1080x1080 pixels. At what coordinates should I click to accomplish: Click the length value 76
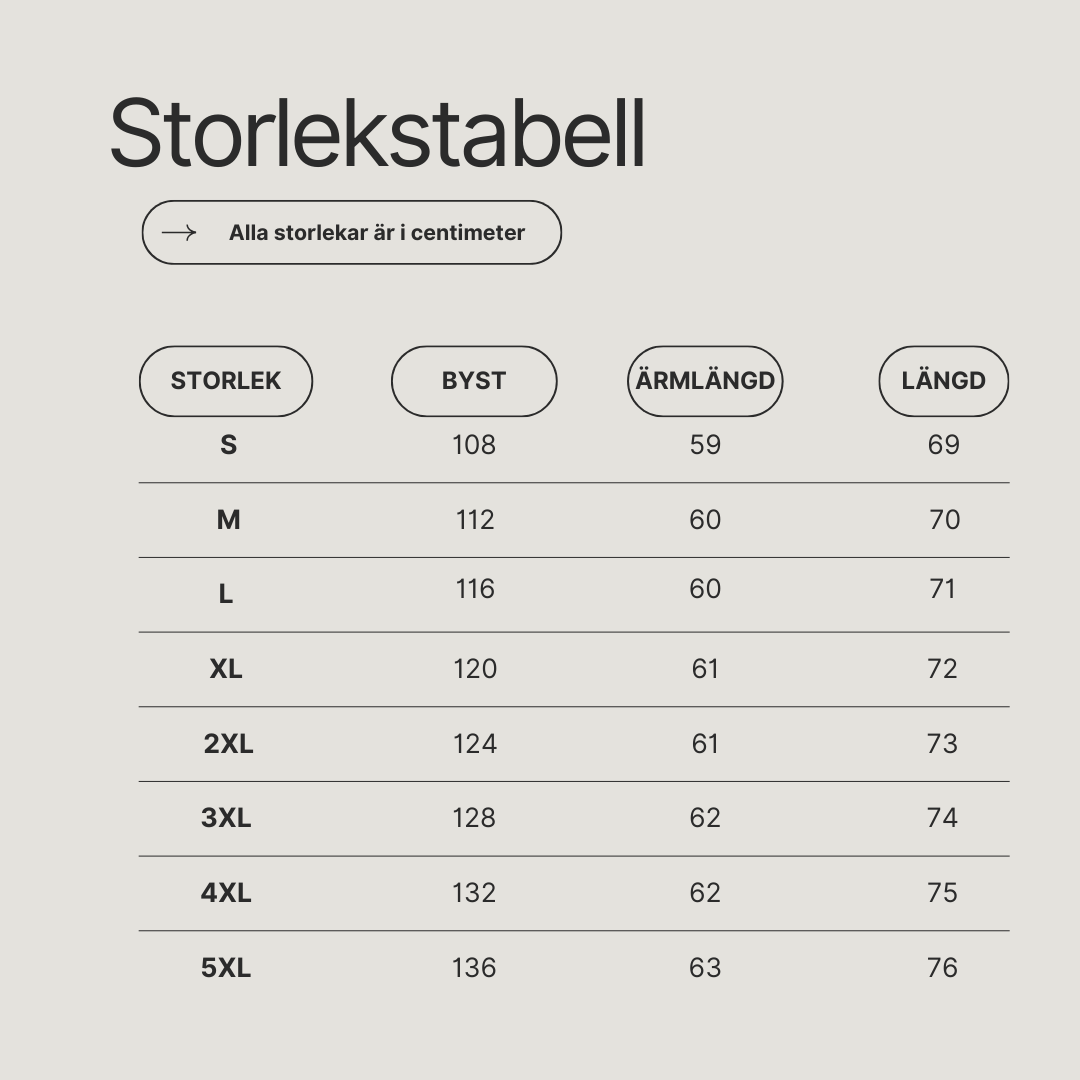[942, 968]
